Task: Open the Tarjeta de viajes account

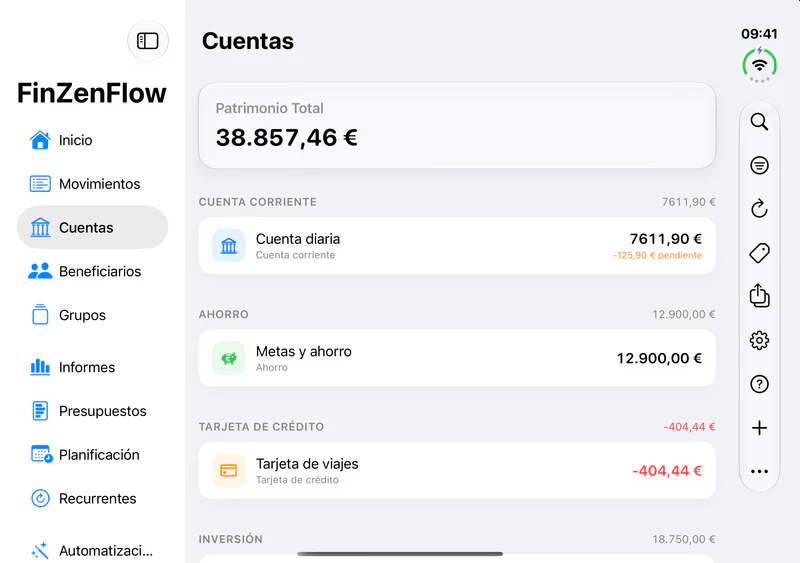Action: 457,471
